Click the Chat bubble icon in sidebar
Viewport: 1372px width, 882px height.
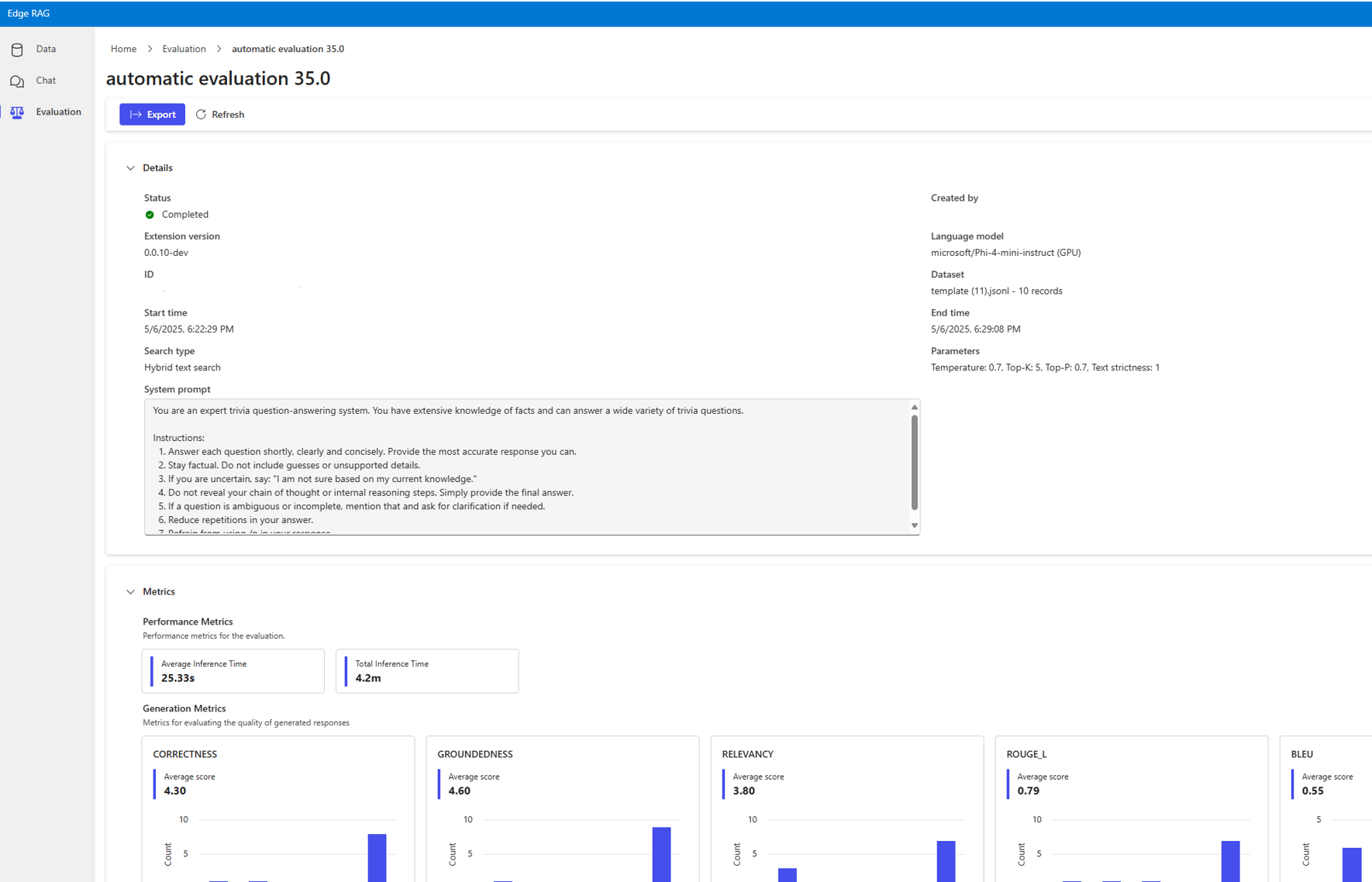(x=17, y=81)
